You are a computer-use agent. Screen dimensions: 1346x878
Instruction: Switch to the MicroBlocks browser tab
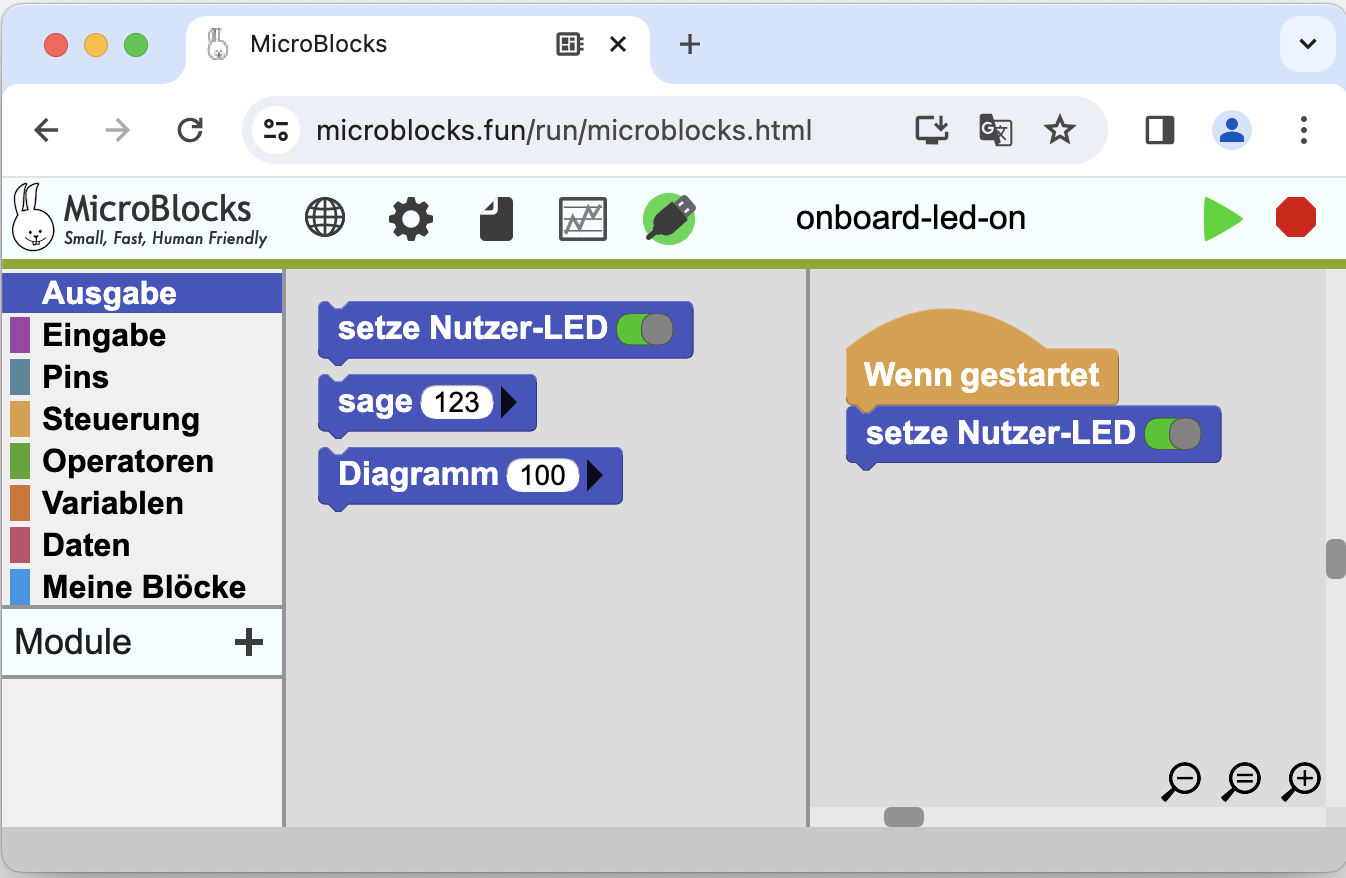click(418, 44)
